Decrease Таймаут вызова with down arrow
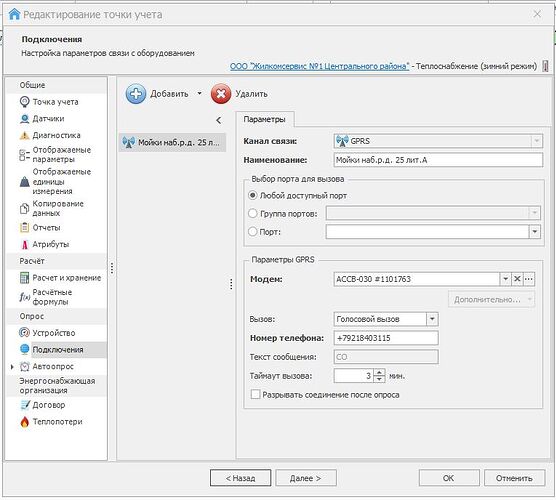This screenshot has width=556, height=500. [379, 379]
